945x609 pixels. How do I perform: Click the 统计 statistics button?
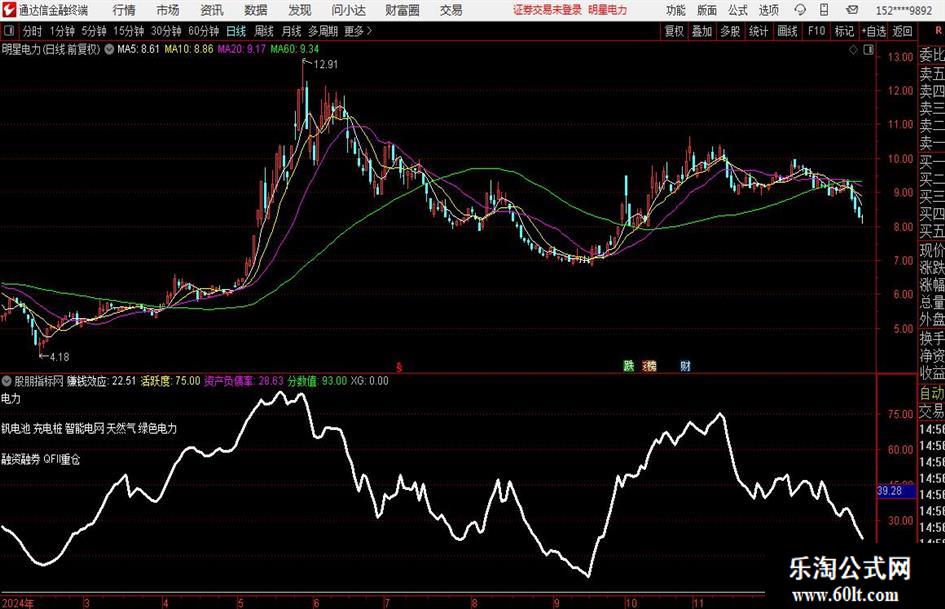coord(758,31)
